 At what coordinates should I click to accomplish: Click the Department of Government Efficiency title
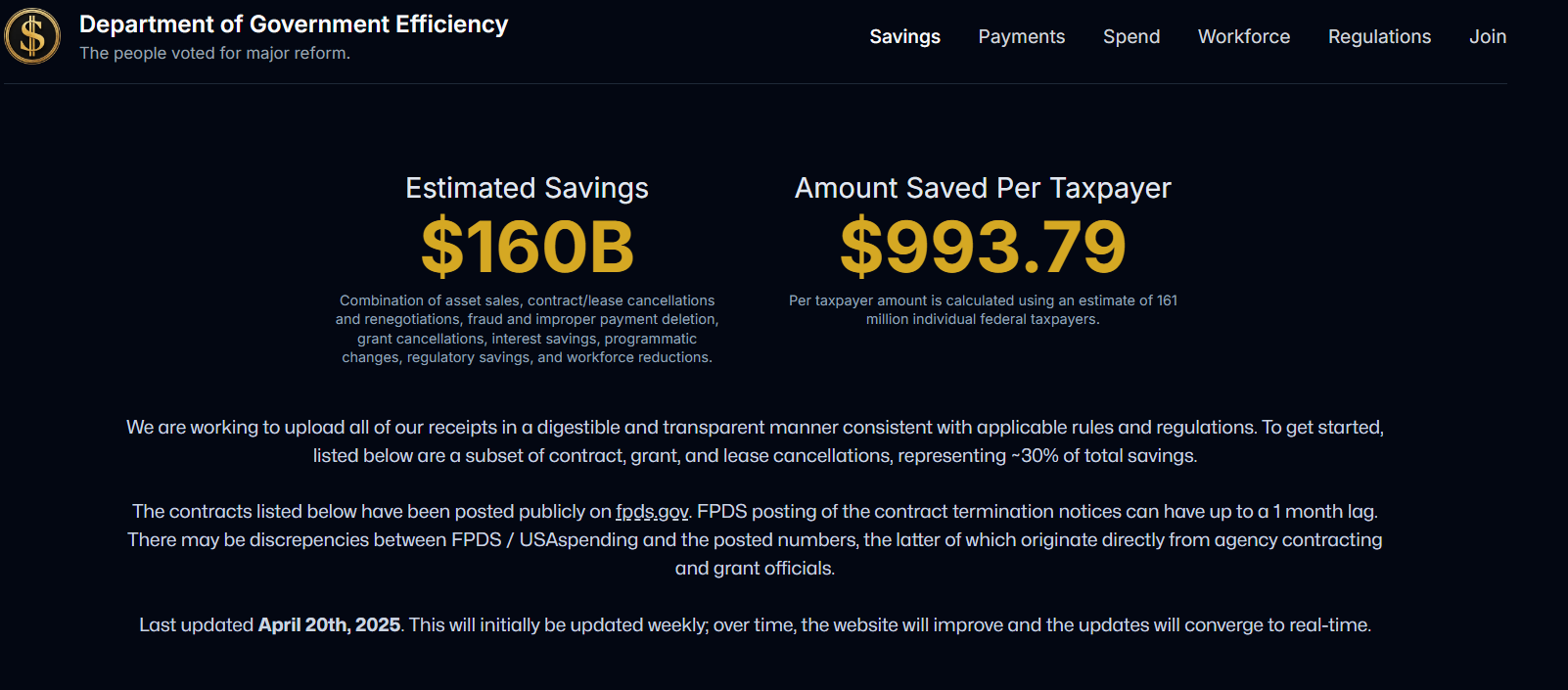294,24
